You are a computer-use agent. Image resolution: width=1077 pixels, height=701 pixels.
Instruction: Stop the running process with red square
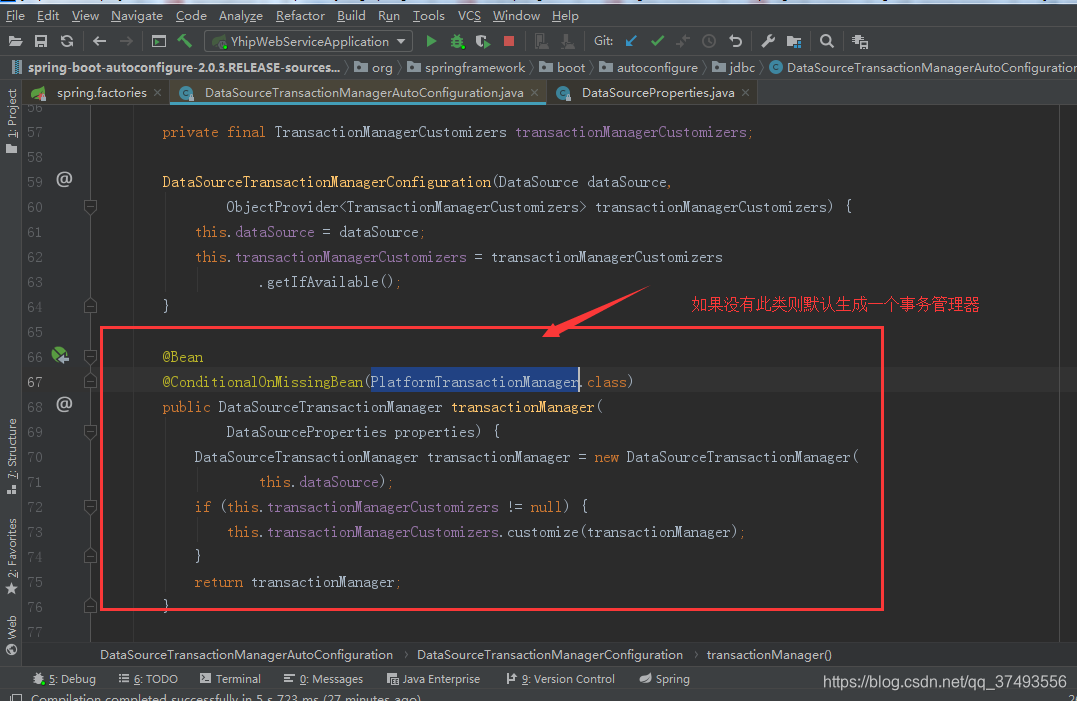[x=509, y=41]
